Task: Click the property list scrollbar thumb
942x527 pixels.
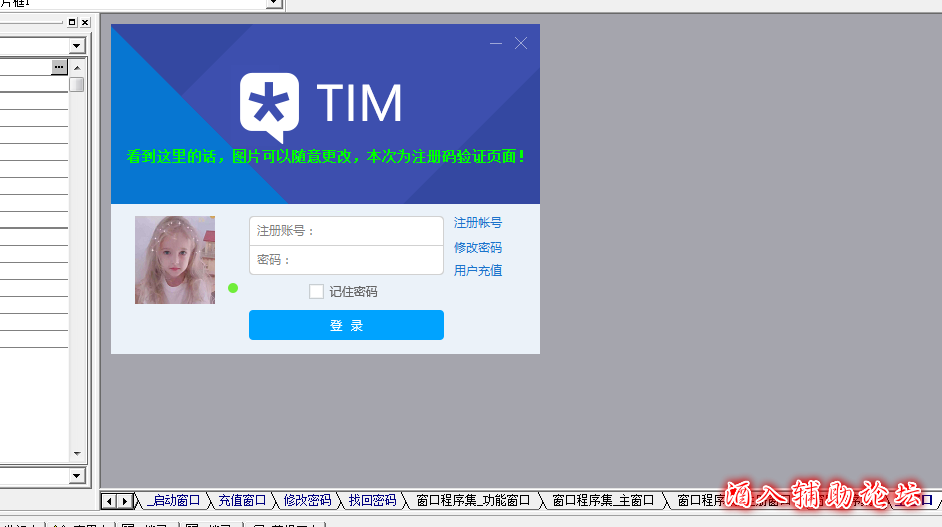Action: (77, 84)
